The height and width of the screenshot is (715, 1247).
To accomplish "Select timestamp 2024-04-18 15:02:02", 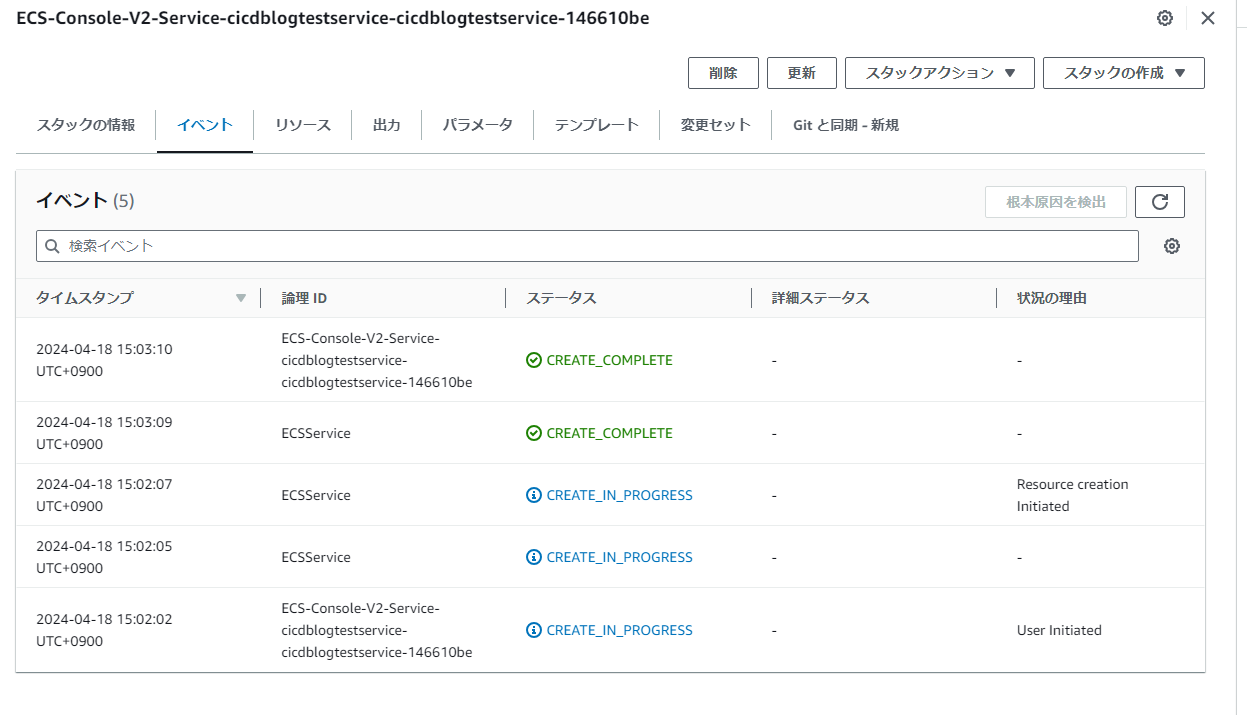I will coord(104,630).
